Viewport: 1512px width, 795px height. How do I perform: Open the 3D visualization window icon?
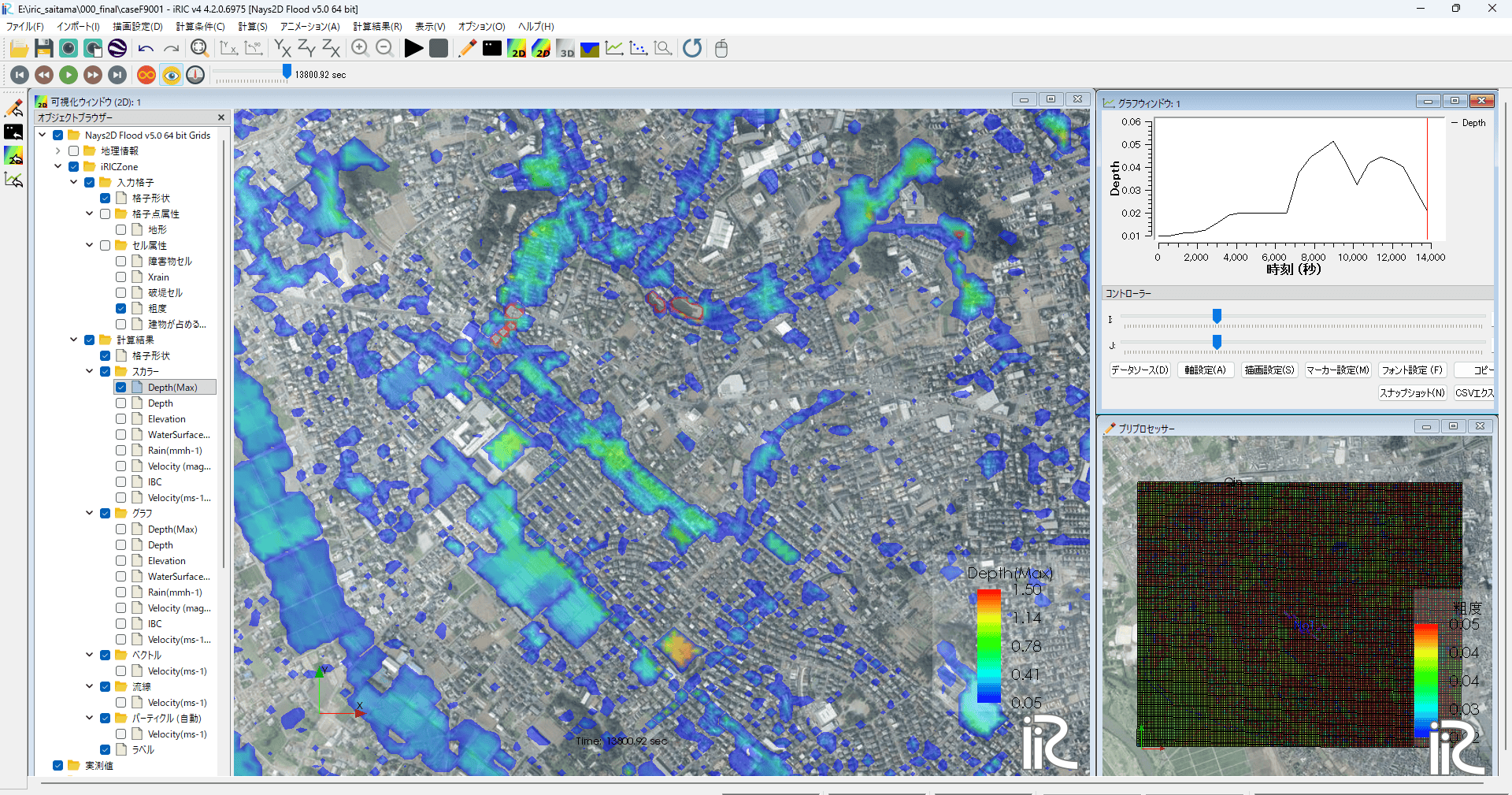[x=565, y=49]
